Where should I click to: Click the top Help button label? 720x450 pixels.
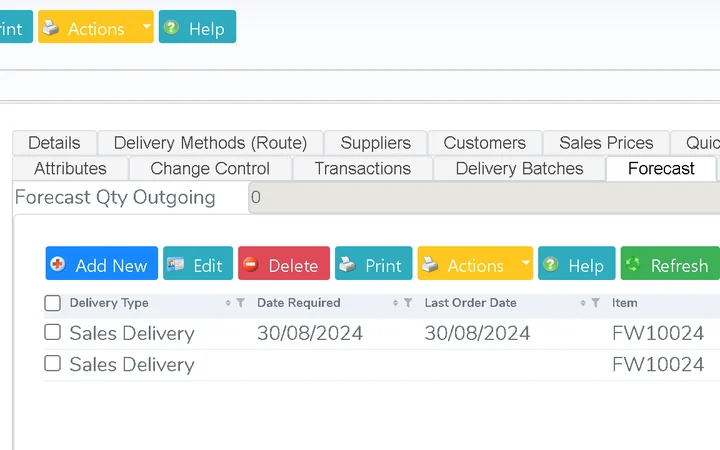coord(207,29)
